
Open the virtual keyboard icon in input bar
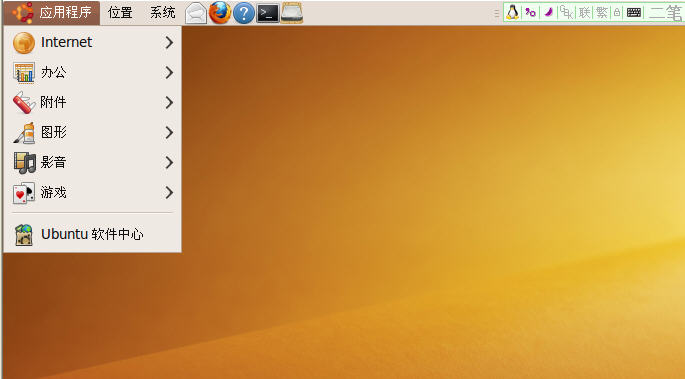(634, 13)
